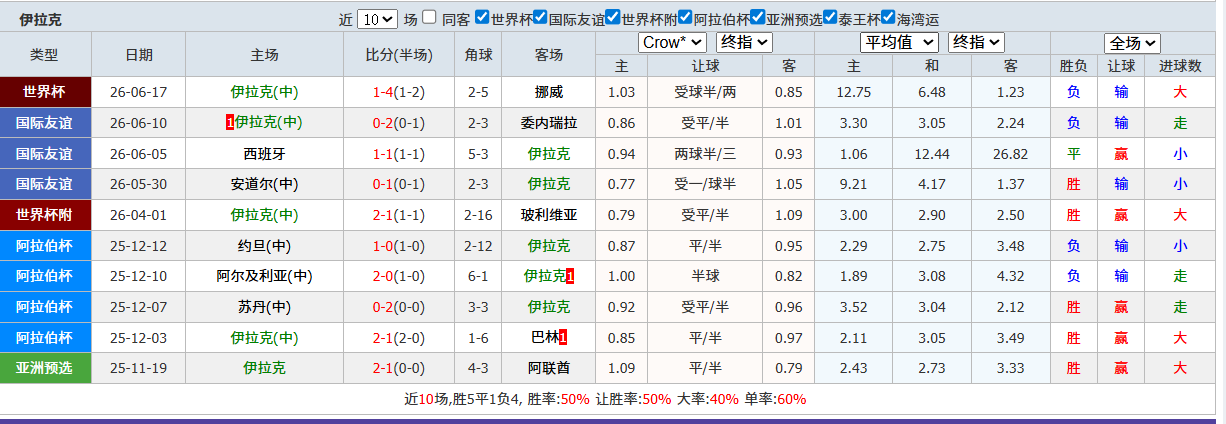The image size is (1226, 424).
Task: Click the handicap cell 半球
Action: click(x=705, y=276)
